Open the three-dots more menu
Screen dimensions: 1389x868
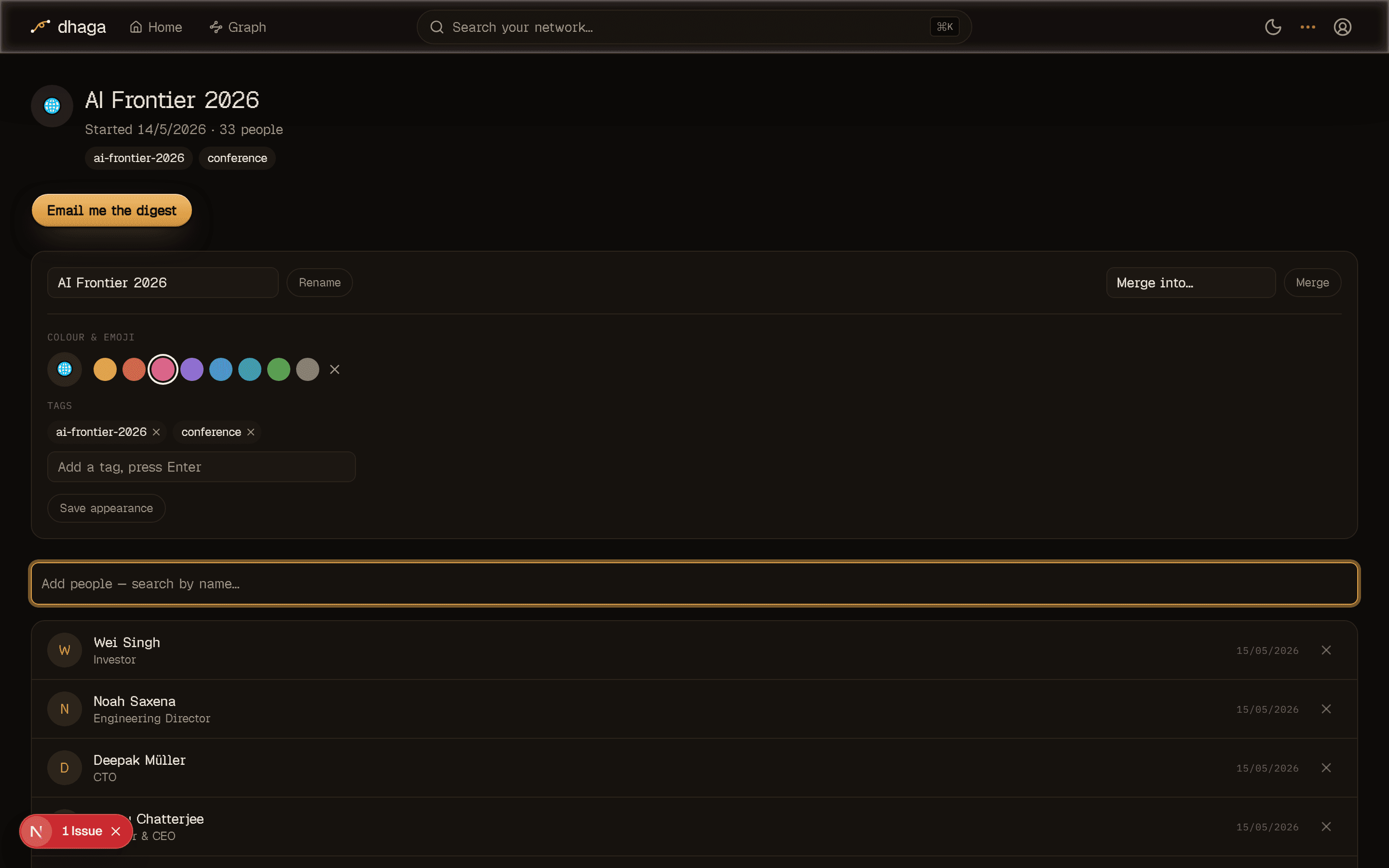pyautogui.click(x=1307, y=27)
